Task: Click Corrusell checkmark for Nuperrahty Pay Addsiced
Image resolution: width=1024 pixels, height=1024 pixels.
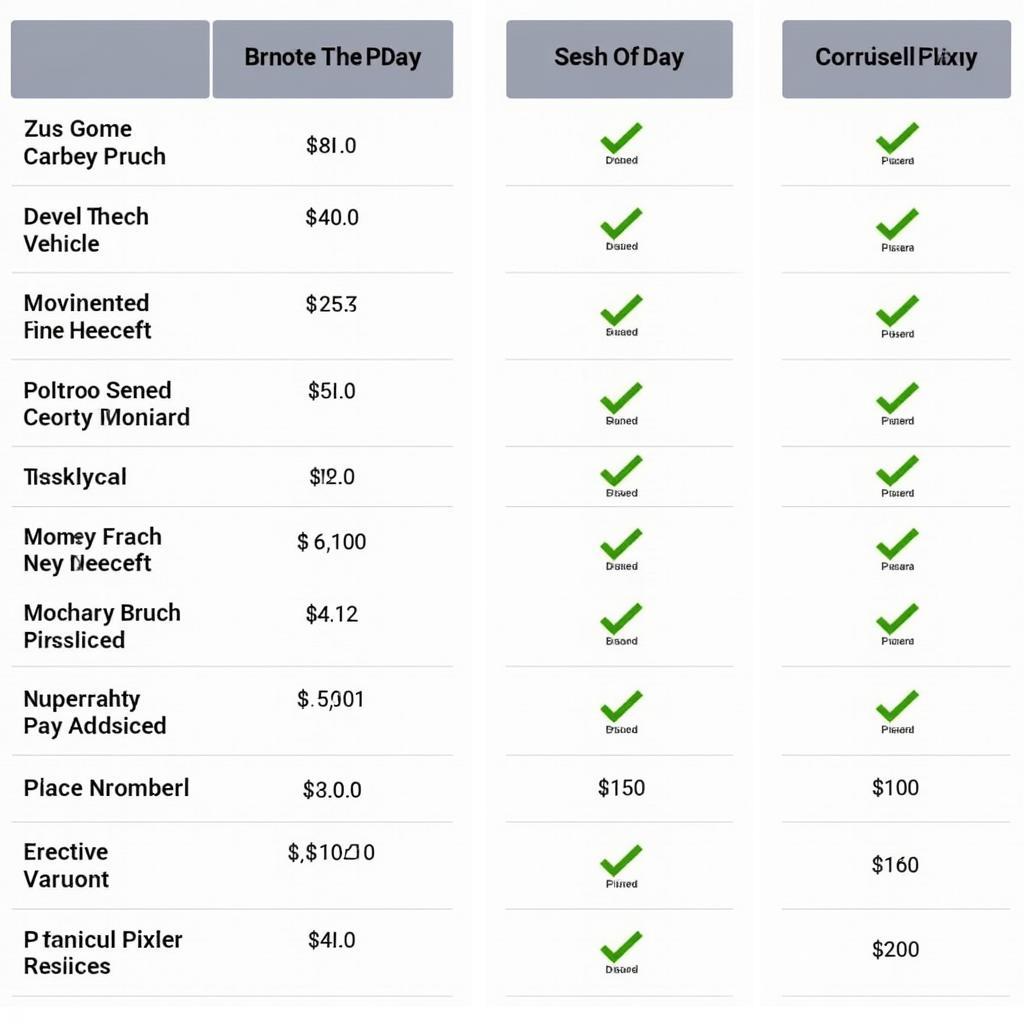Action: pos(897,706)
